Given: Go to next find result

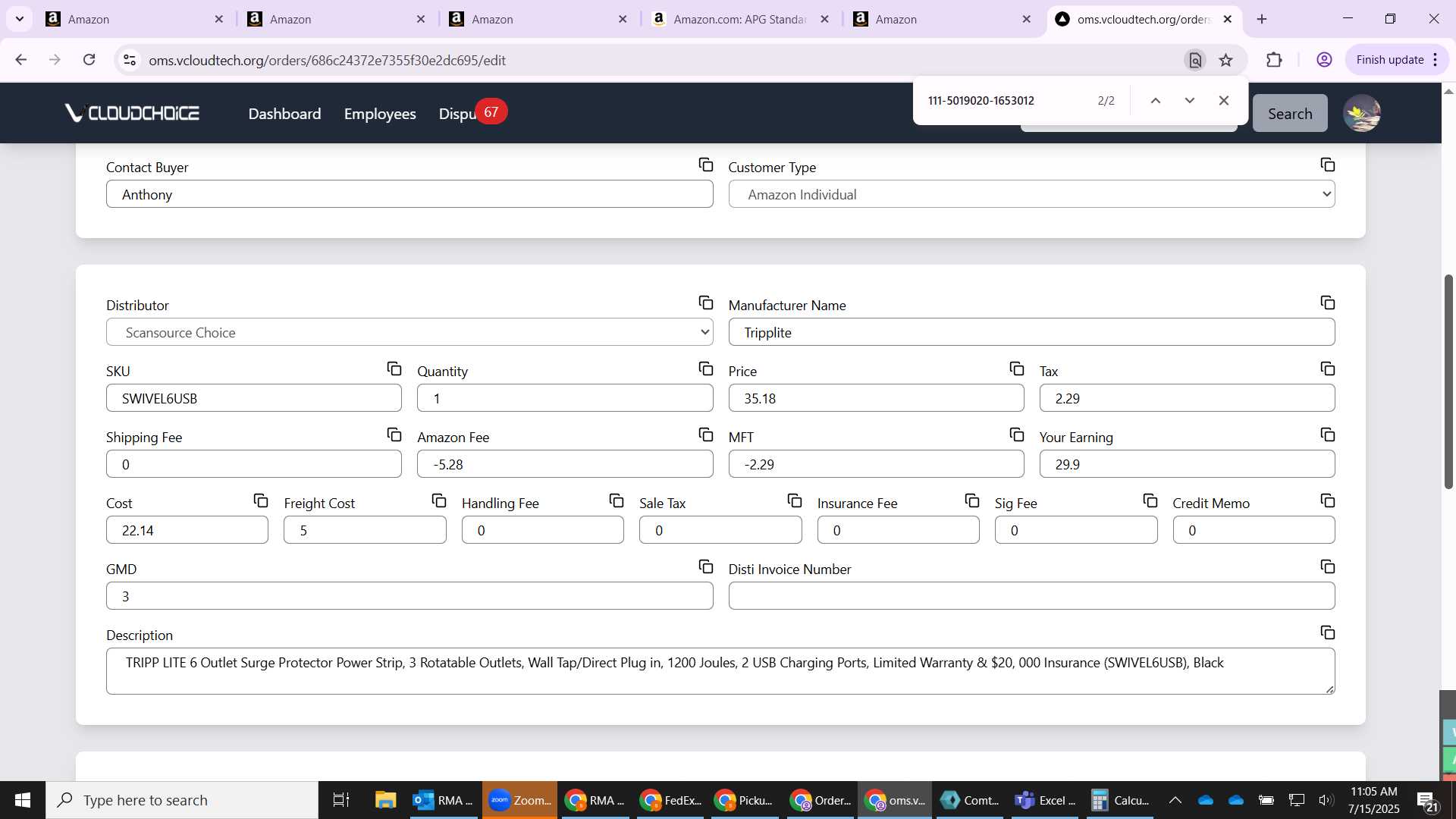Looking at the screenshot, I should (1189, 101).
